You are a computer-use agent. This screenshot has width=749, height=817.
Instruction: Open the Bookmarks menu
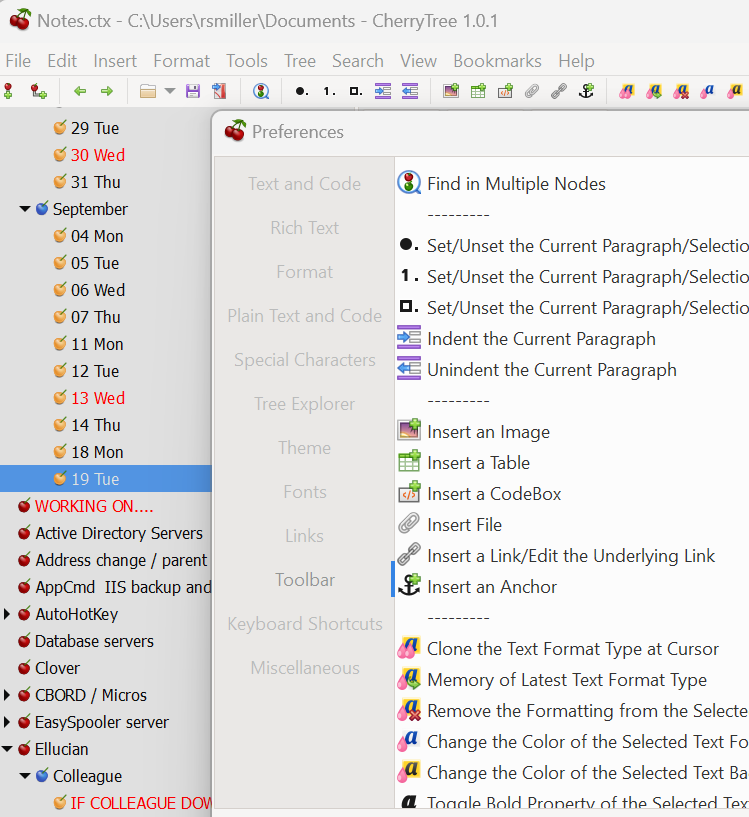pos(497,61)
